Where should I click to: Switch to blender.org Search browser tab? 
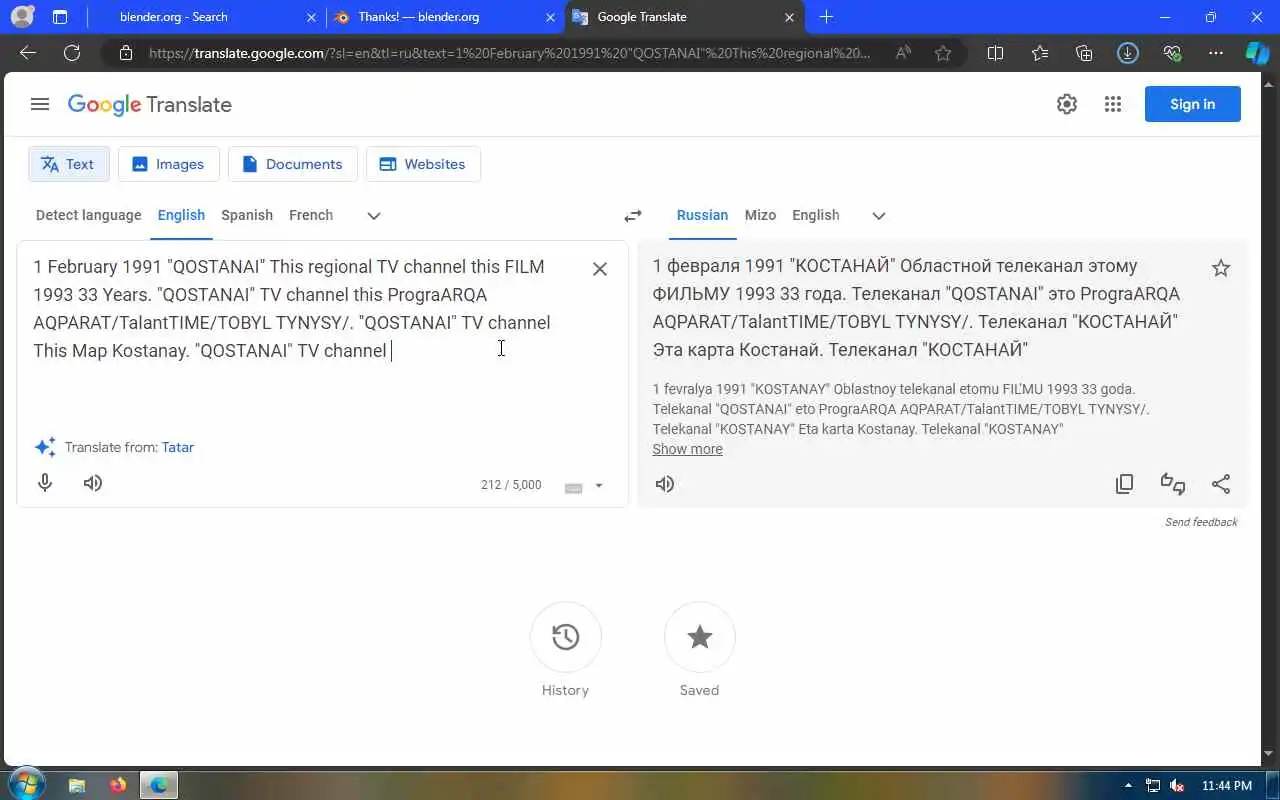point(204,17)
